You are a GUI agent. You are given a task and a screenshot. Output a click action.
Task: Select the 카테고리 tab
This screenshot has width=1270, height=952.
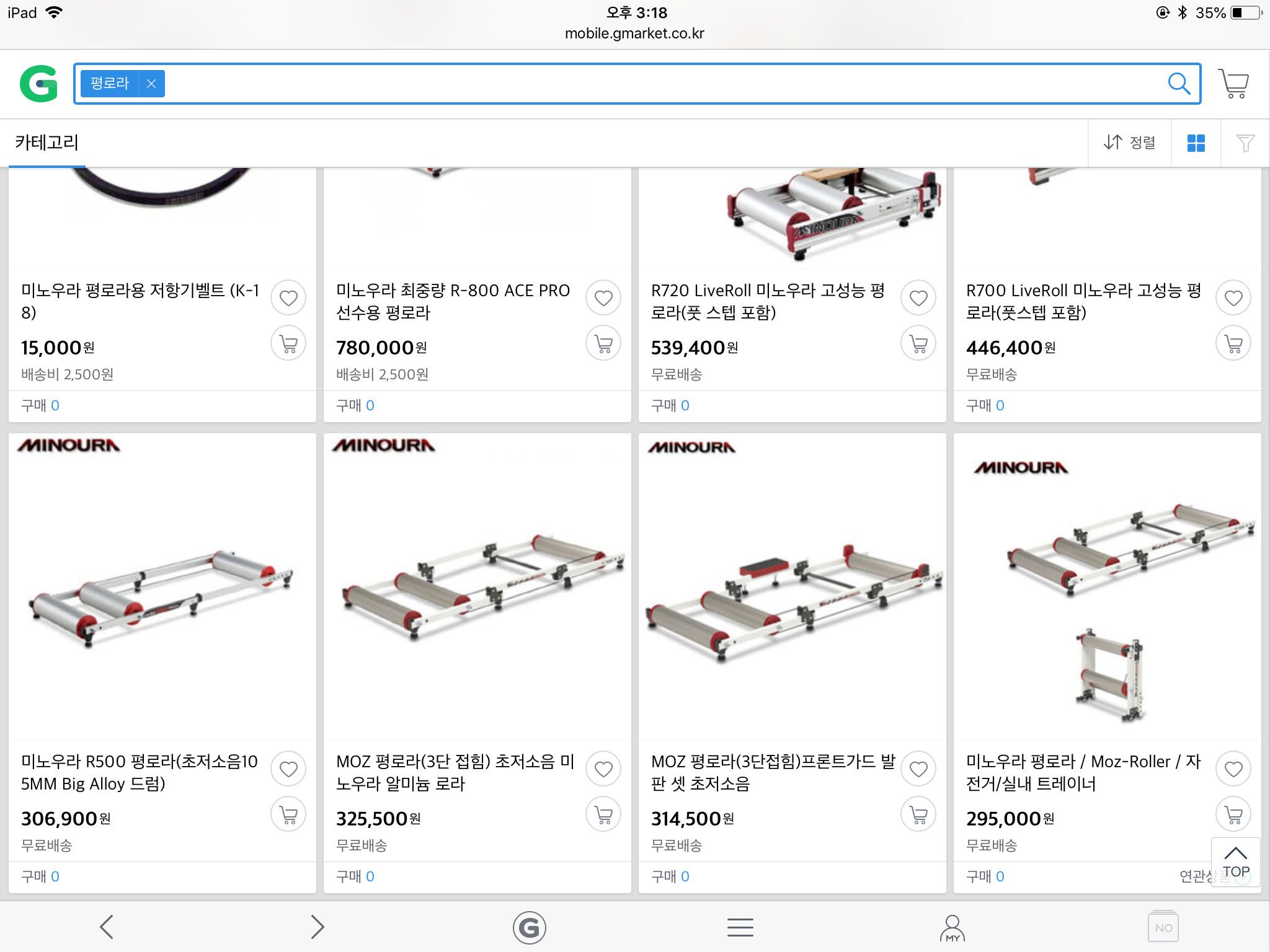point(47,143)
